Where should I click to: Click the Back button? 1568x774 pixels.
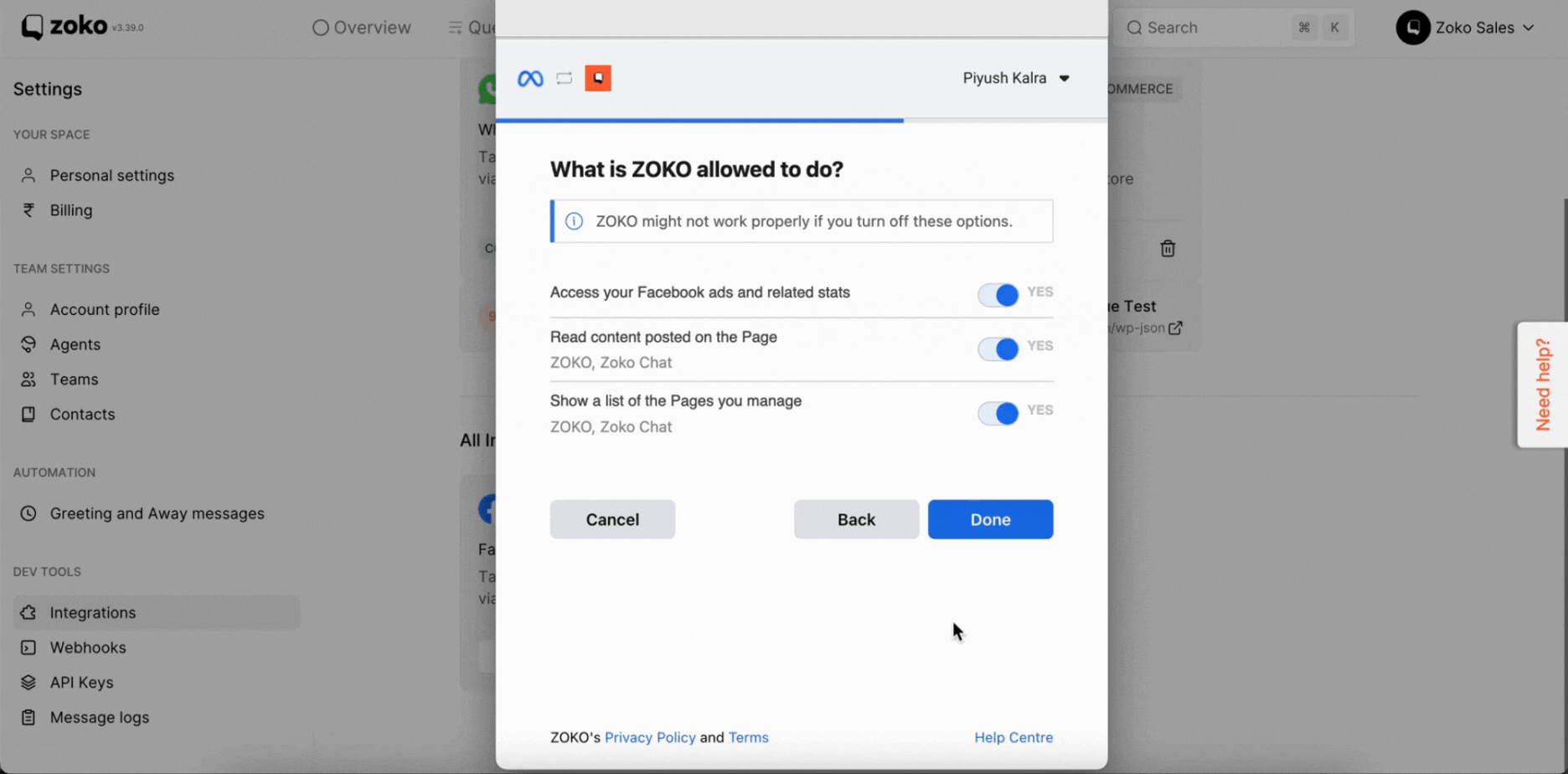(856, 519)
